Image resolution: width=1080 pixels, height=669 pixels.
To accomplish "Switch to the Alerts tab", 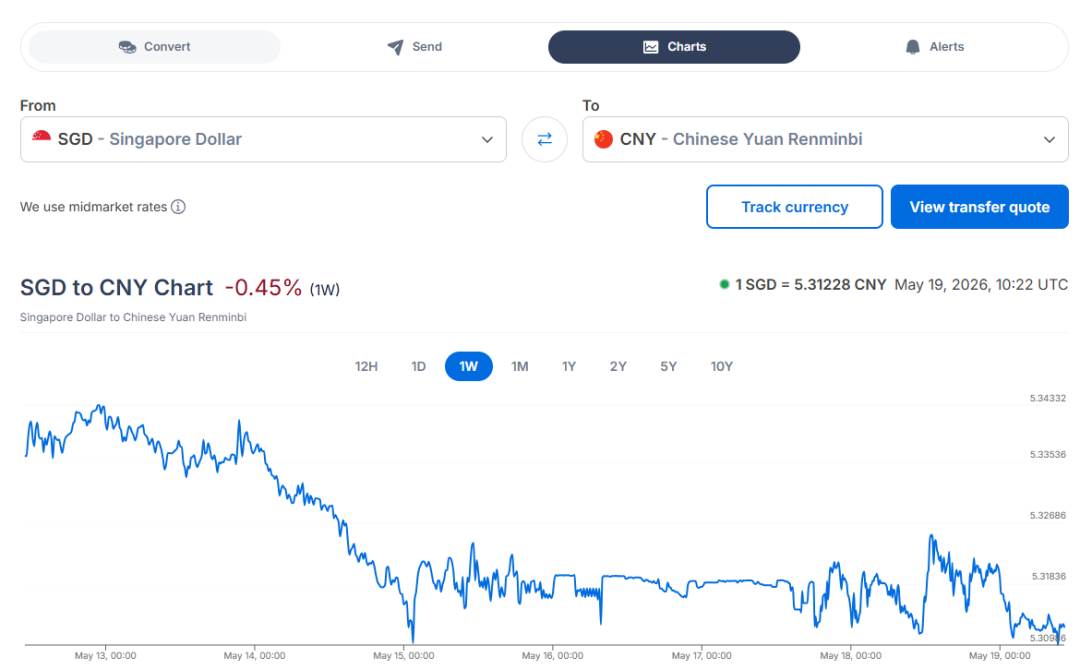I will pos(934,47).
